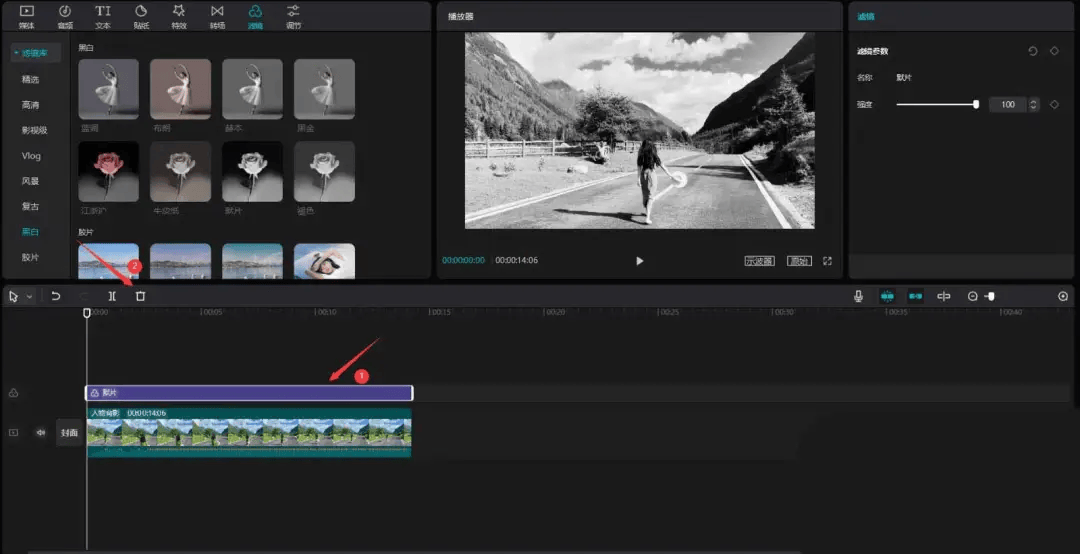Click the filter track icon at the left
Viewport: 1080px width, 554px height.
point(13,393)
